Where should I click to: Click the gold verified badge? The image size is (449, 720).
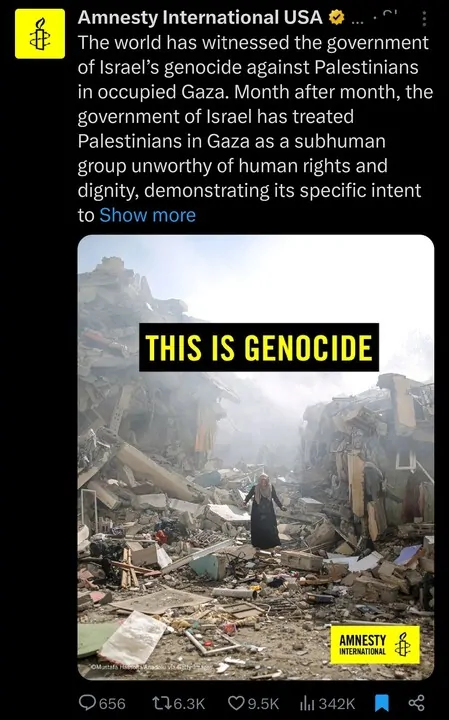pos(337,18)
